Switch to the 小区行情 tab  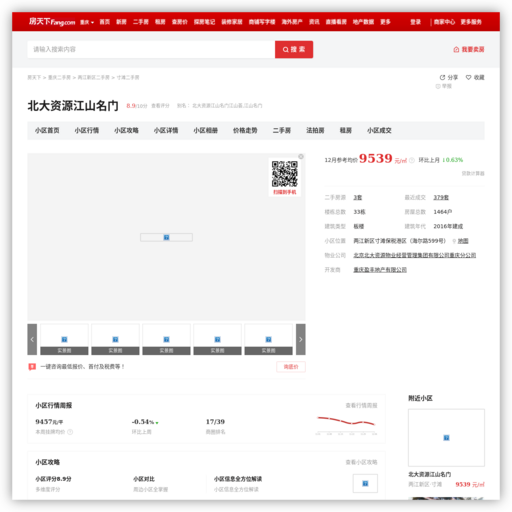pos(87,130)
